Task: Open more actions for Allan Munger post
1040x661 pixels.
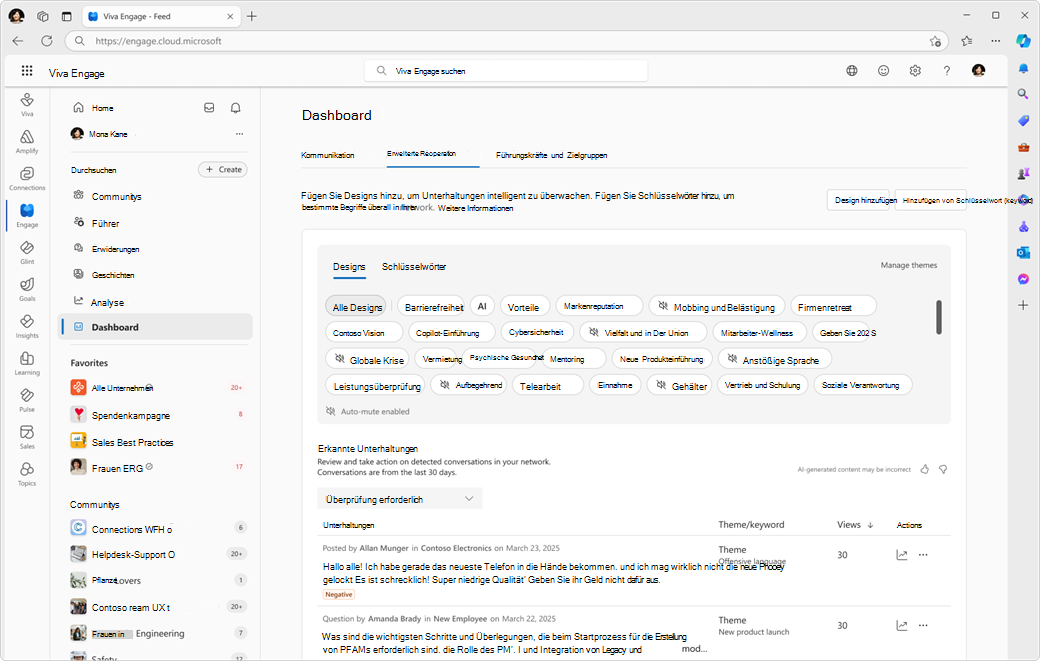Action: [923, 555]
